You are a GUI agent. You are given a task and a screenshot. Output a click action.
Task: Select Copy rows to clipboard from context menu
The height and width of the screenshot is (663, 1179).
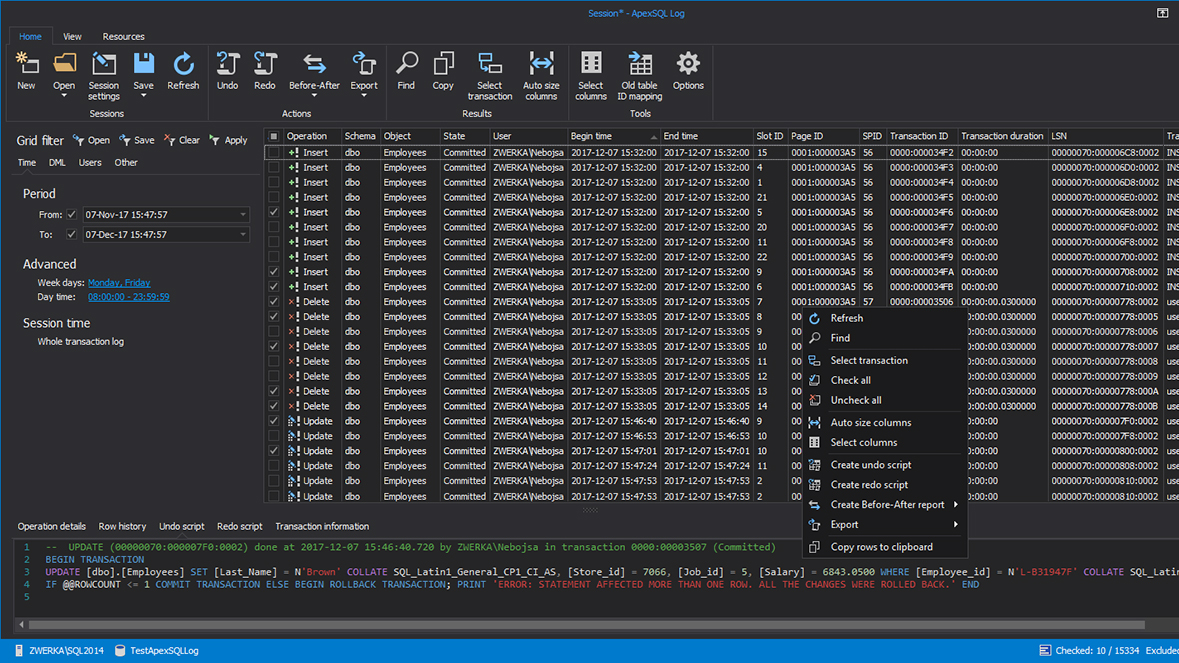tap(889, 546)
